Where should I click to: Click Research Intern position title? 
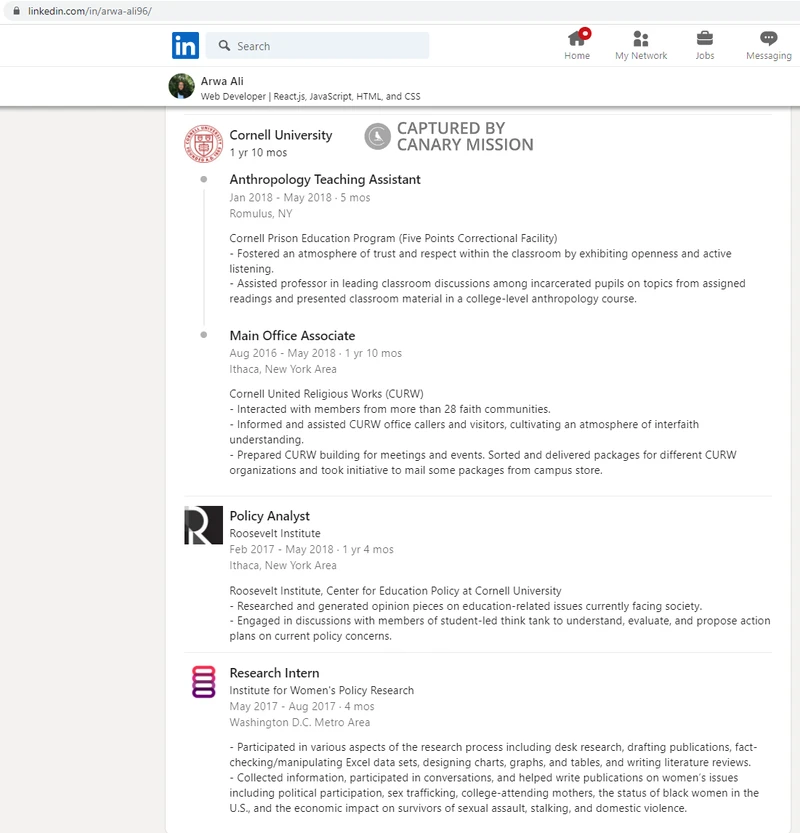click(x=274, y=673)
